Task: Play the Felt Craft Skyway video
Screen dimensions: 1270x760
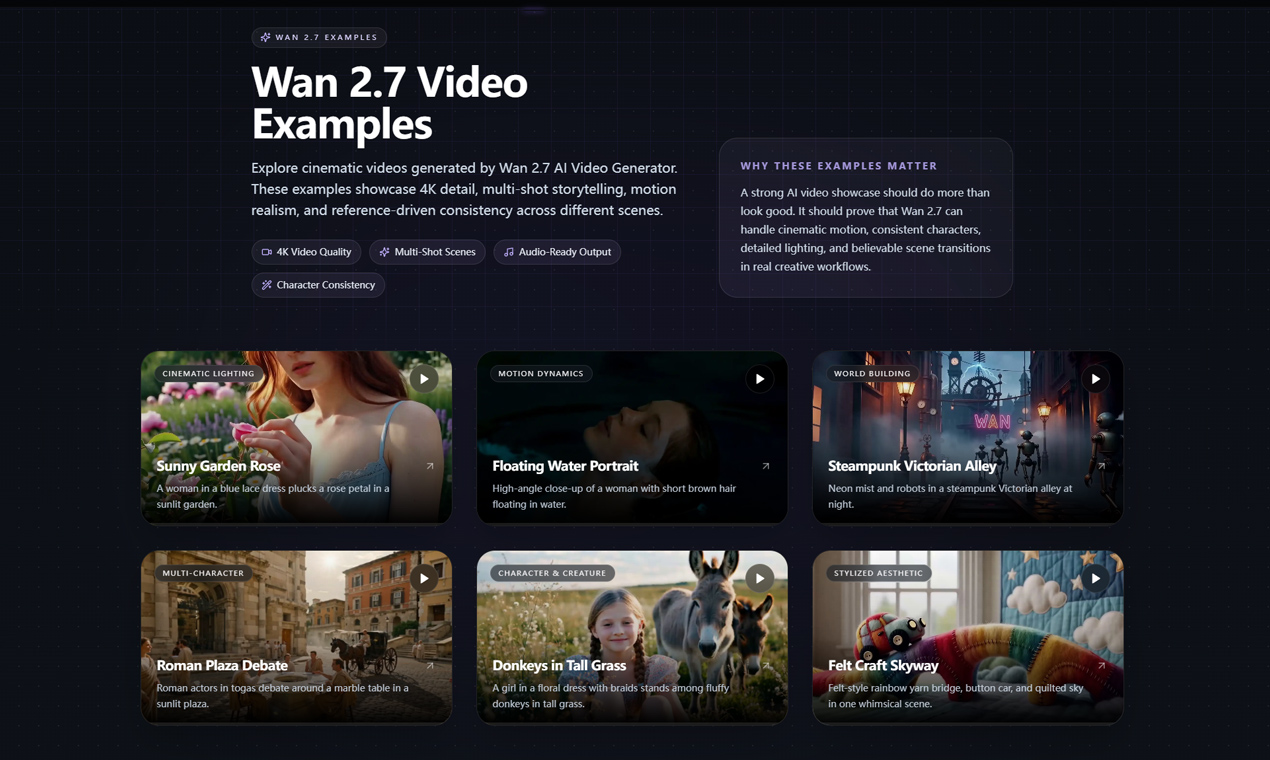Action: pos(1096,578)
